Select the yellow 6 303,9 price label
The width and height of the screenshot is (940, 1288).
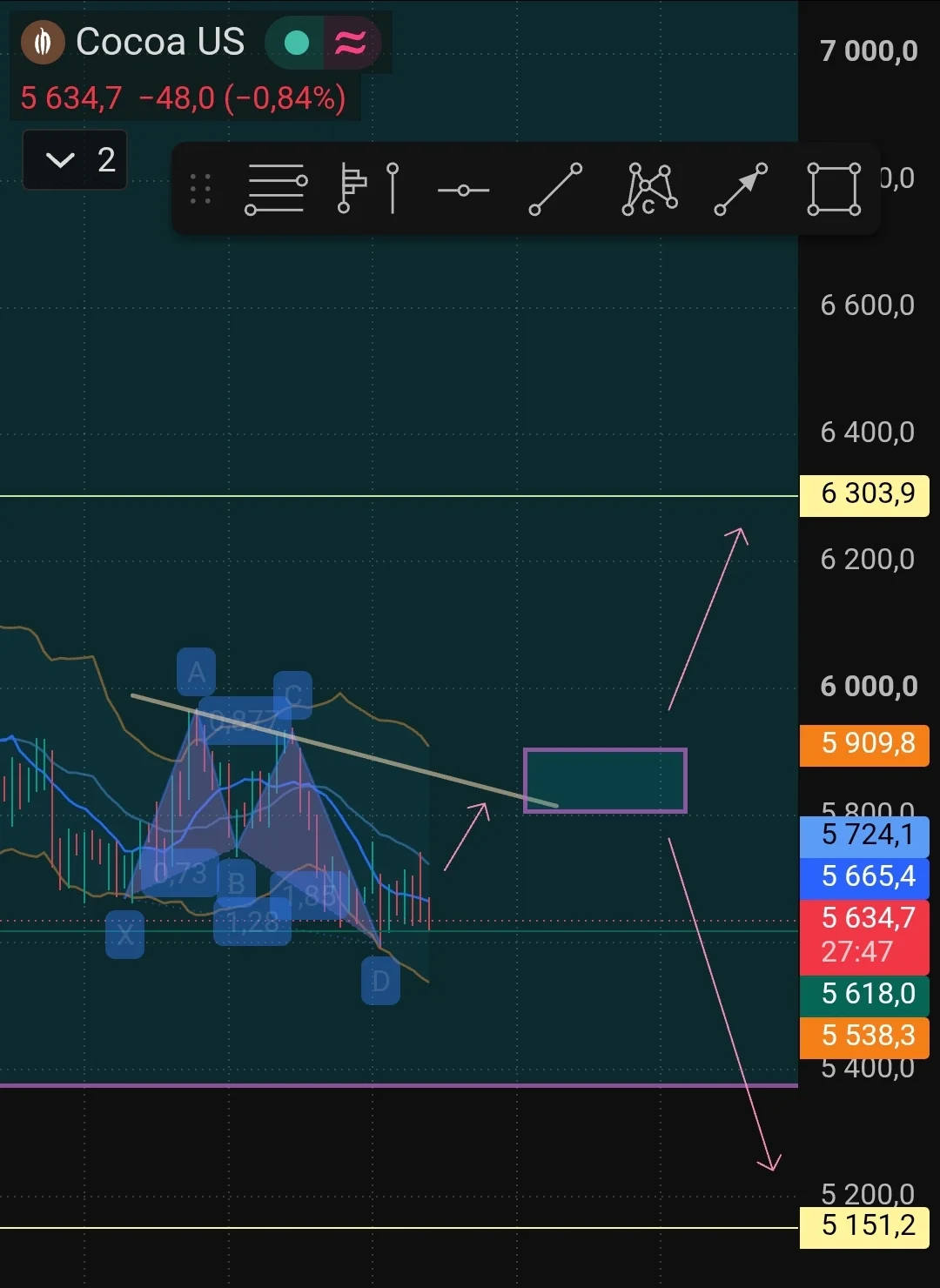(x=864, y=494)
